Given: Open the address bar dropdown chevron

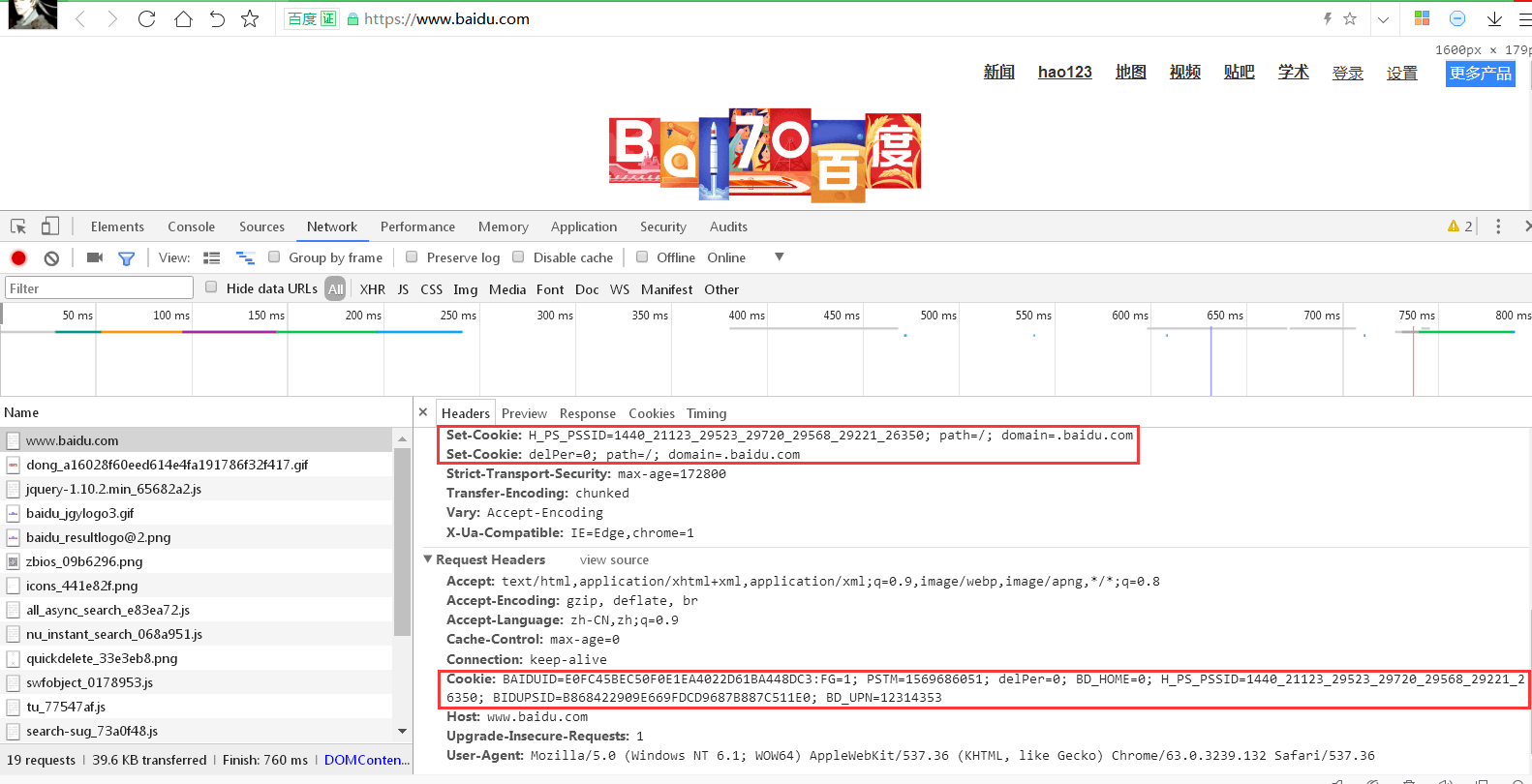Looking at the screenshot, I should (1383, 19).
